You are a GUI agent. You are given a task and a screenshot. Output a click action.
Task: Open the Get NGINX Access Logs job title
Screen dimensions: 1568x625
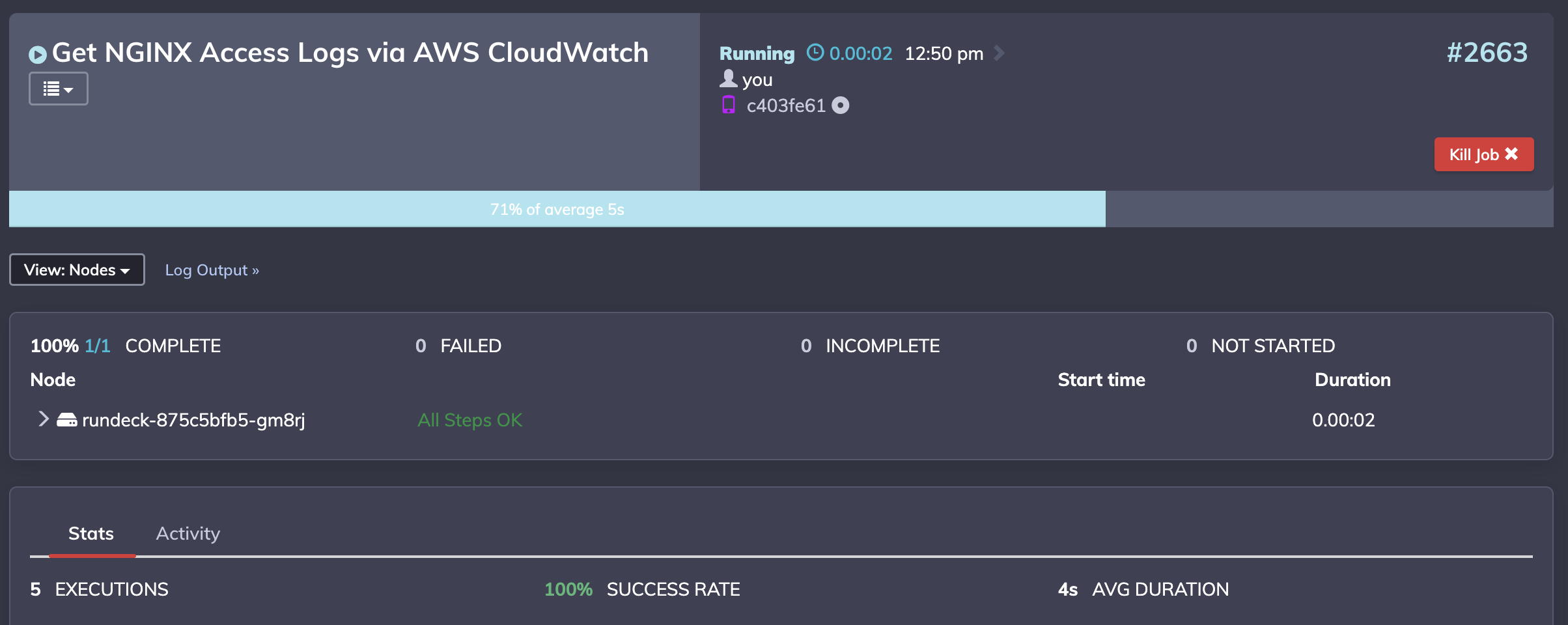350,53
